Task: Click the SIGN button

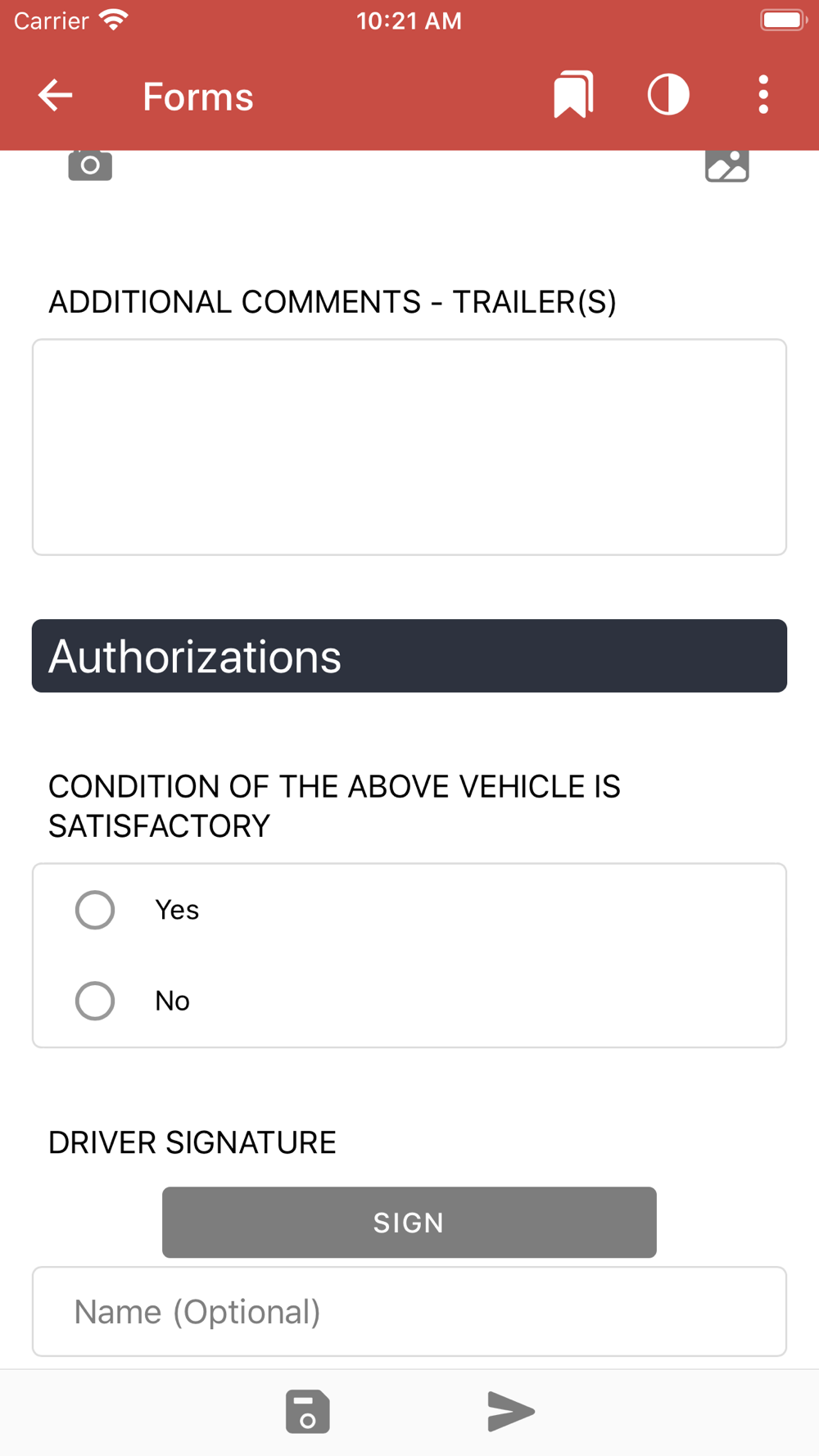Action: point(409,1223)
